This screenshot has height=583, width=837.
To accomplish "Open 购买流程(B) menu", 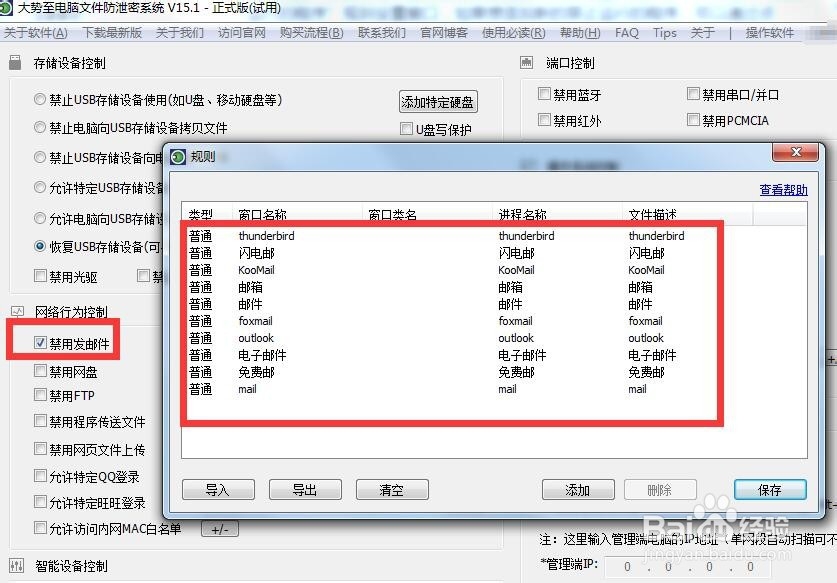I will (x=312, y=33).
